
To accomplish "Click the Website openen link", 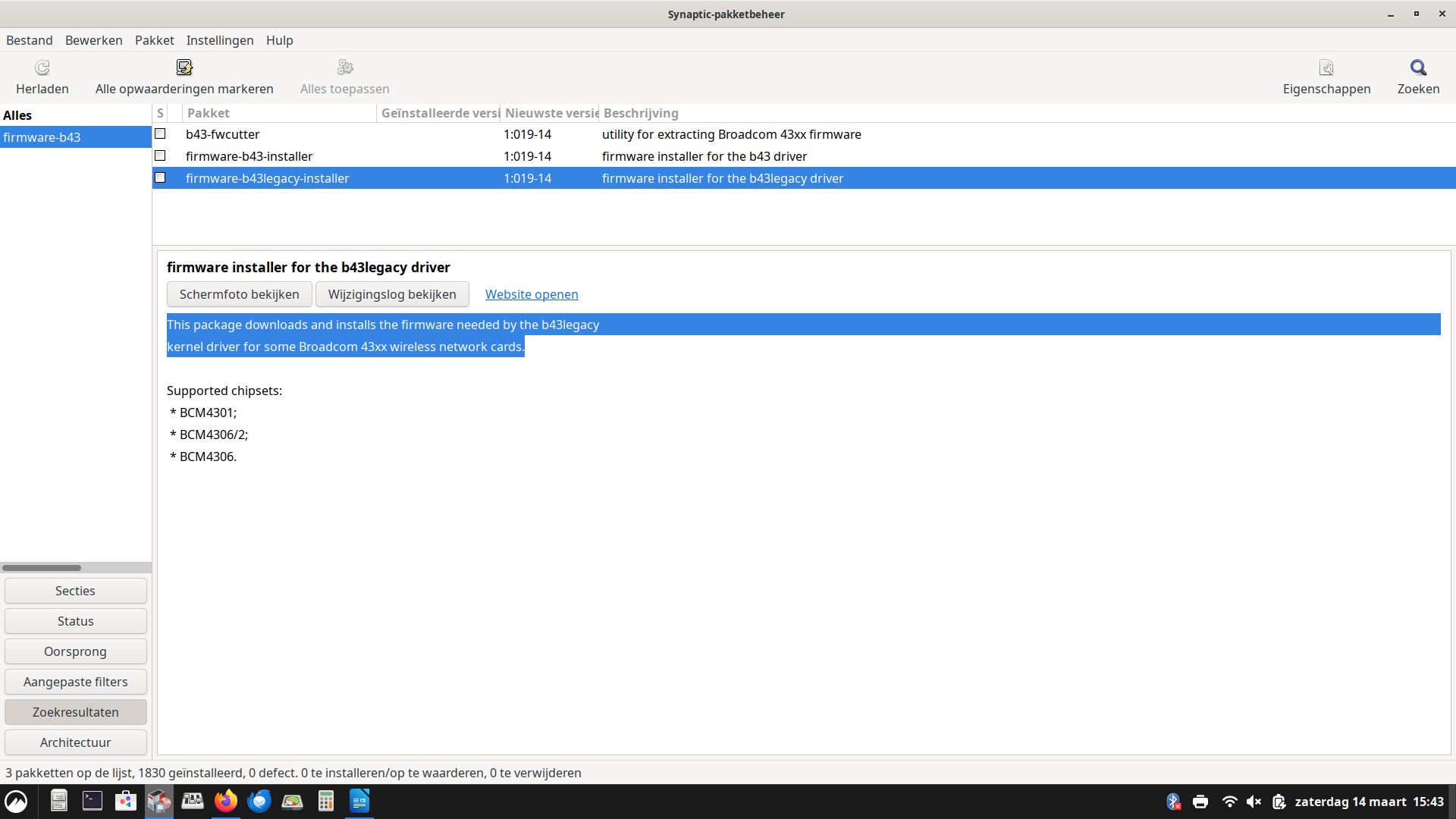I will pos(532,294).
